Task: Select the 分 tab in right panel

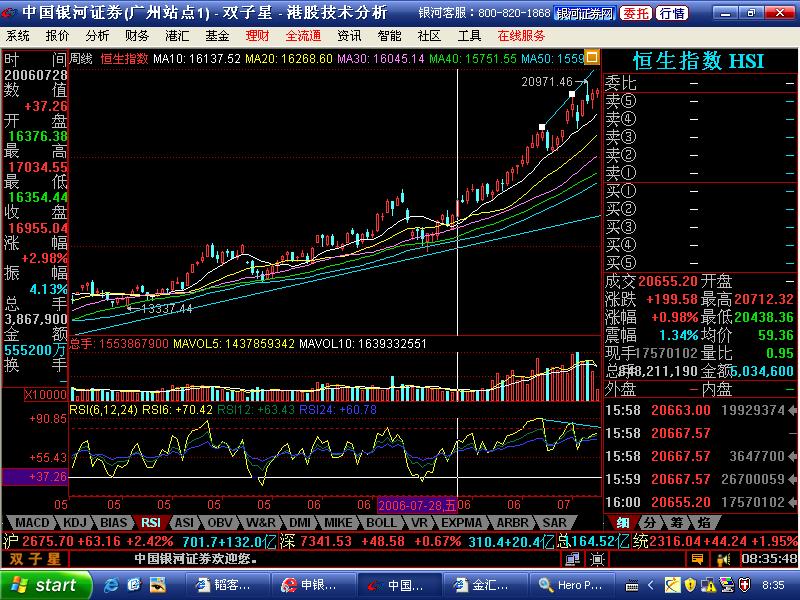Action: 649,522
